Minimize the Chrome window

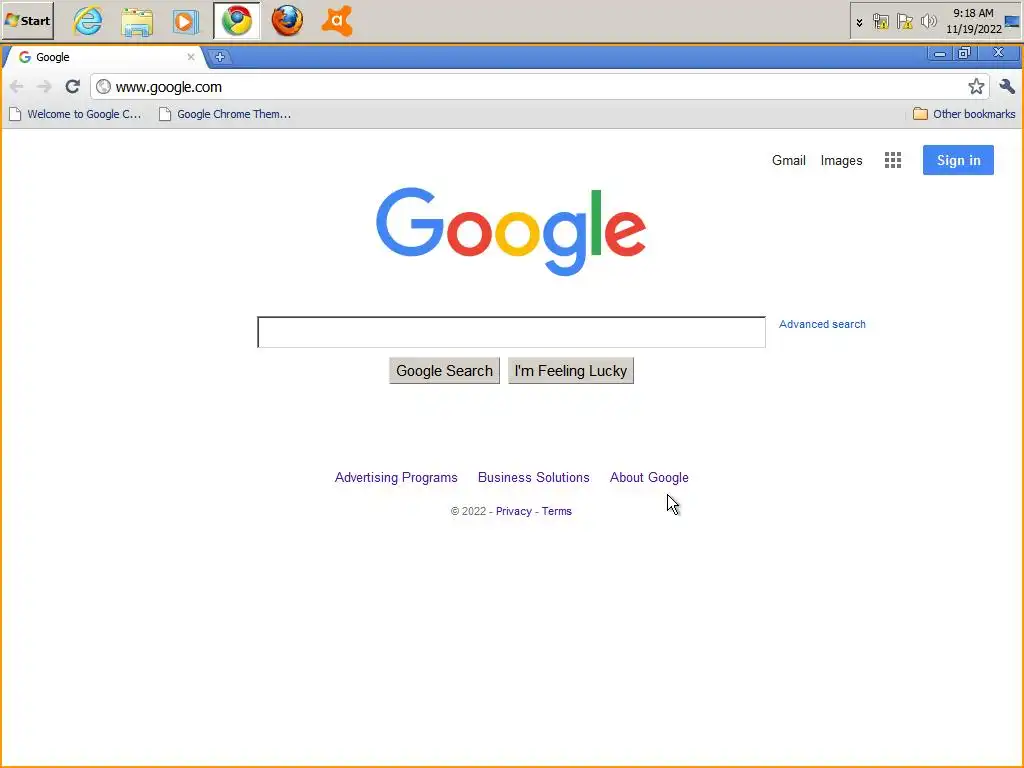tap(940, 54)
